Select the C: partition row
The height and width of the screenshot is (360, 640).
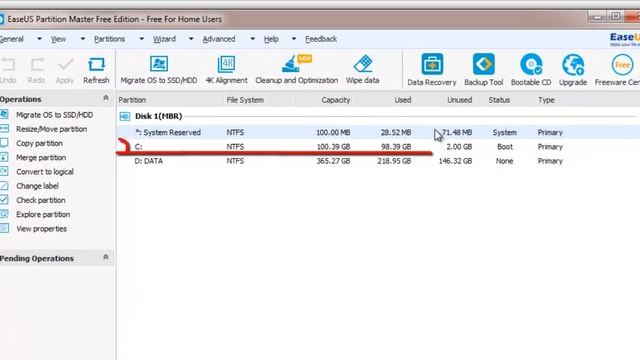(378, 147)
